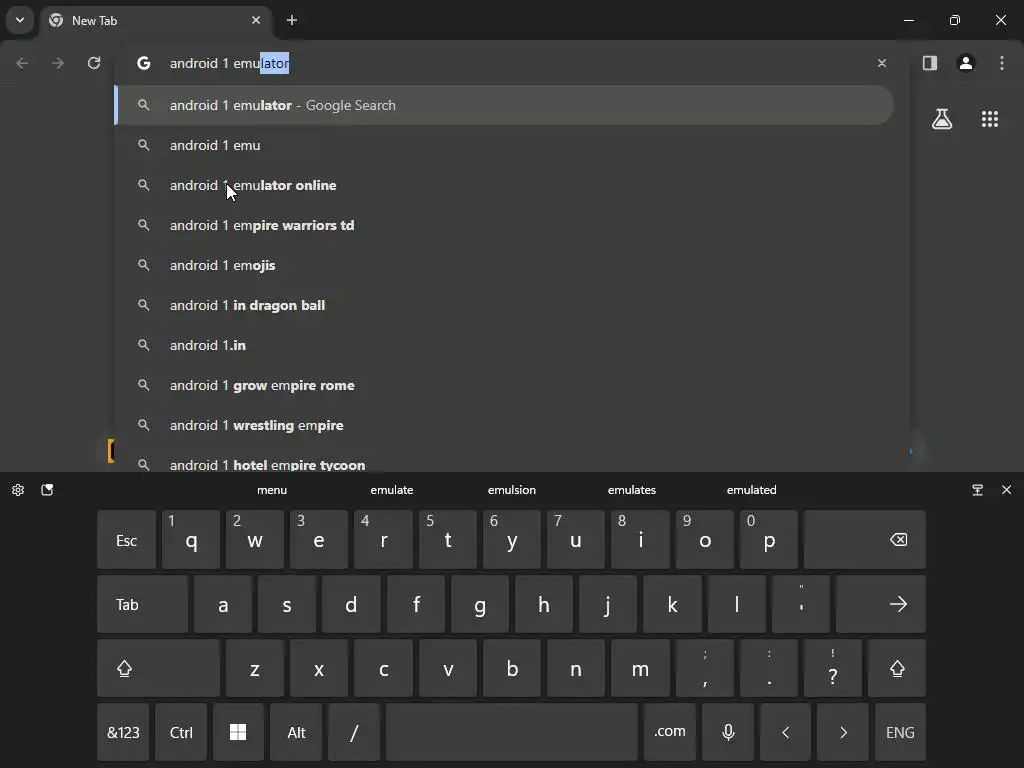Open the Google apps grid
The height and width of the screenshot is (768, 1024).
pos(990,119)
